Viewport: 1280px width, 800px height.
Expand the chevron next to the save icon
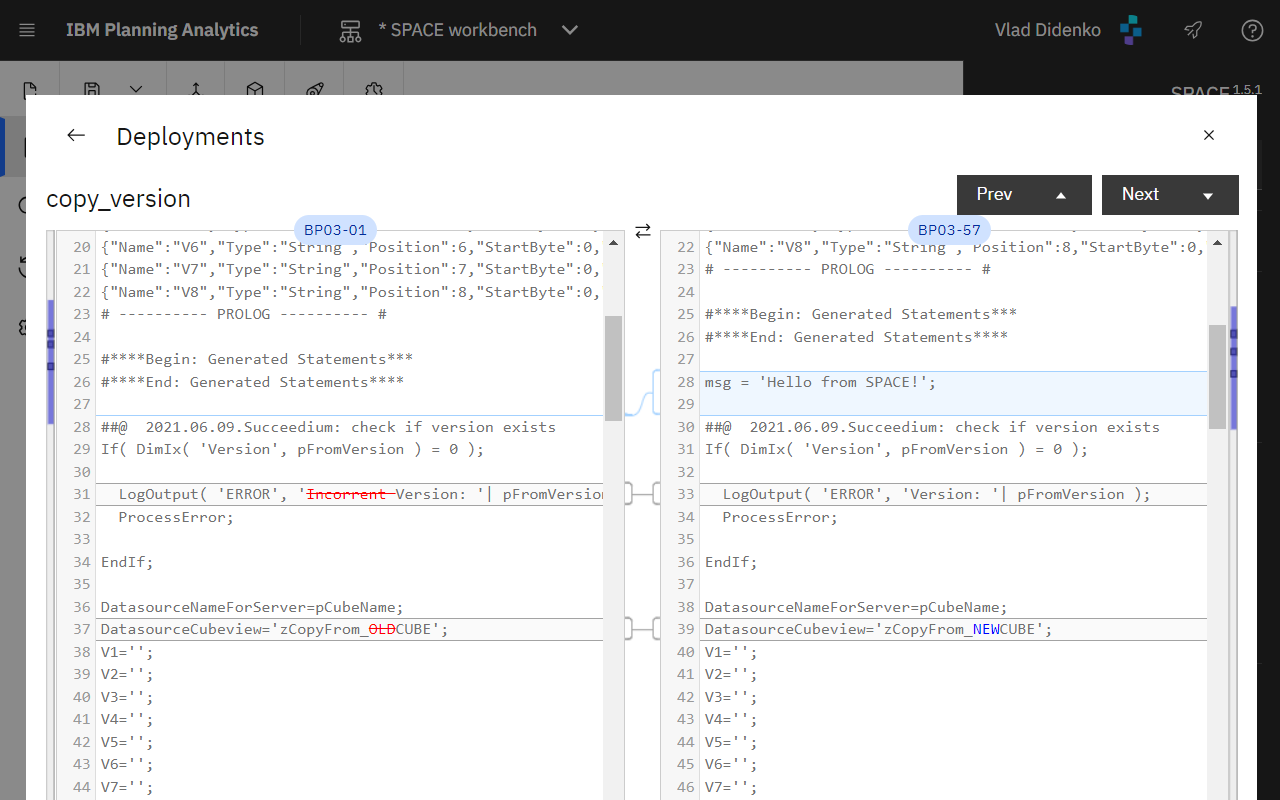pos(136,90)
